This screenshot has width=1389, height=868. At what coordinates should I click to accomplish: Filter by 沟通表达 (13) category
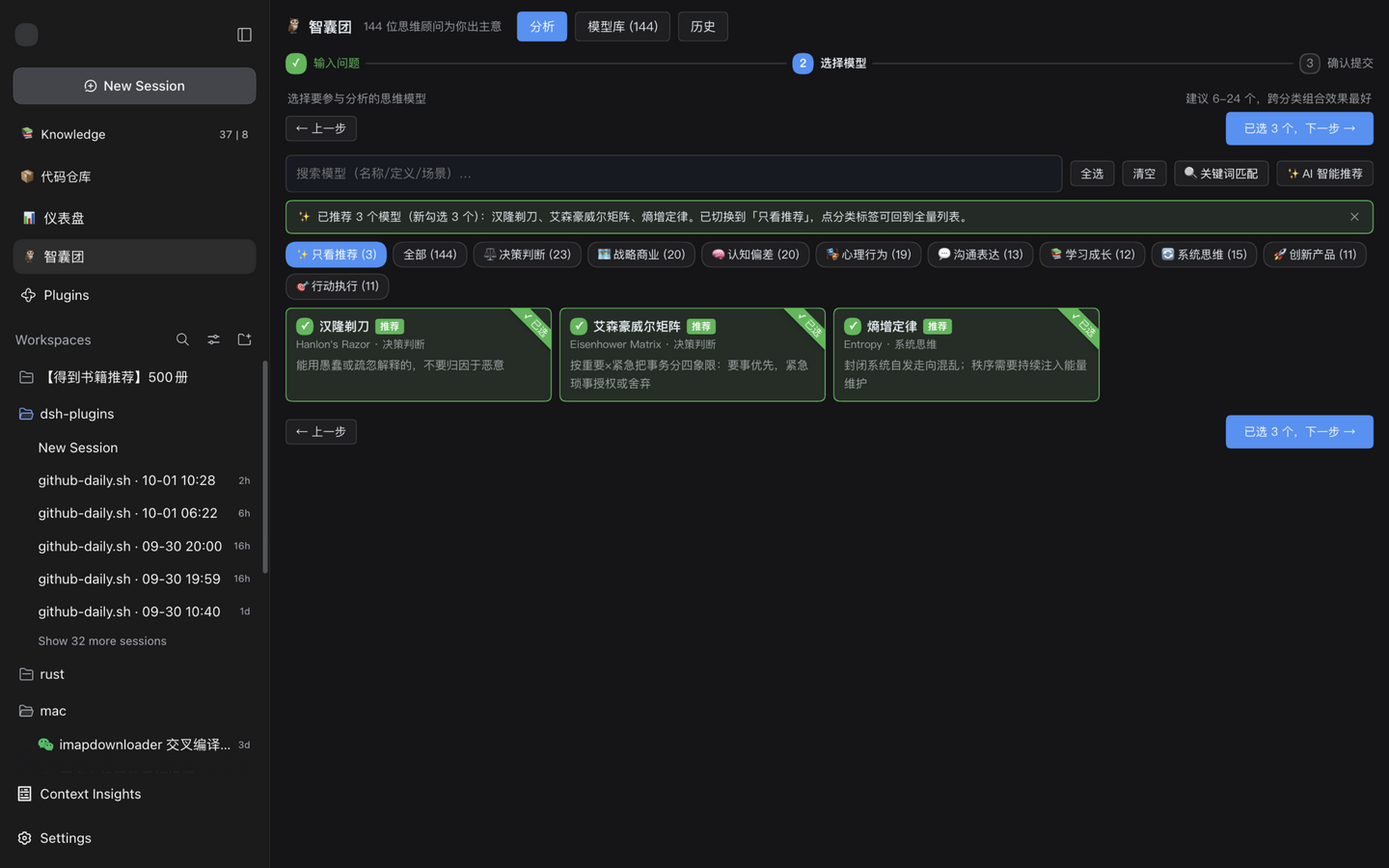(x=980, y=255)
